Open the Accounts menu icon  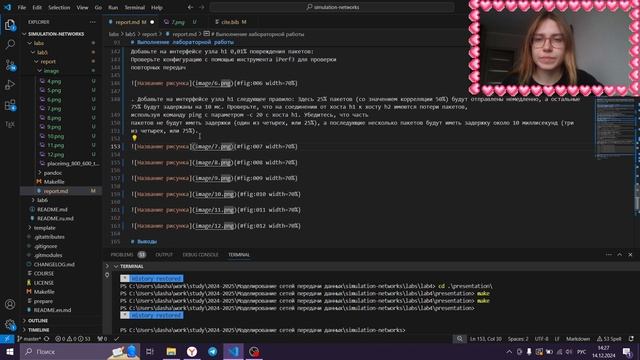[x=10, y=304]
